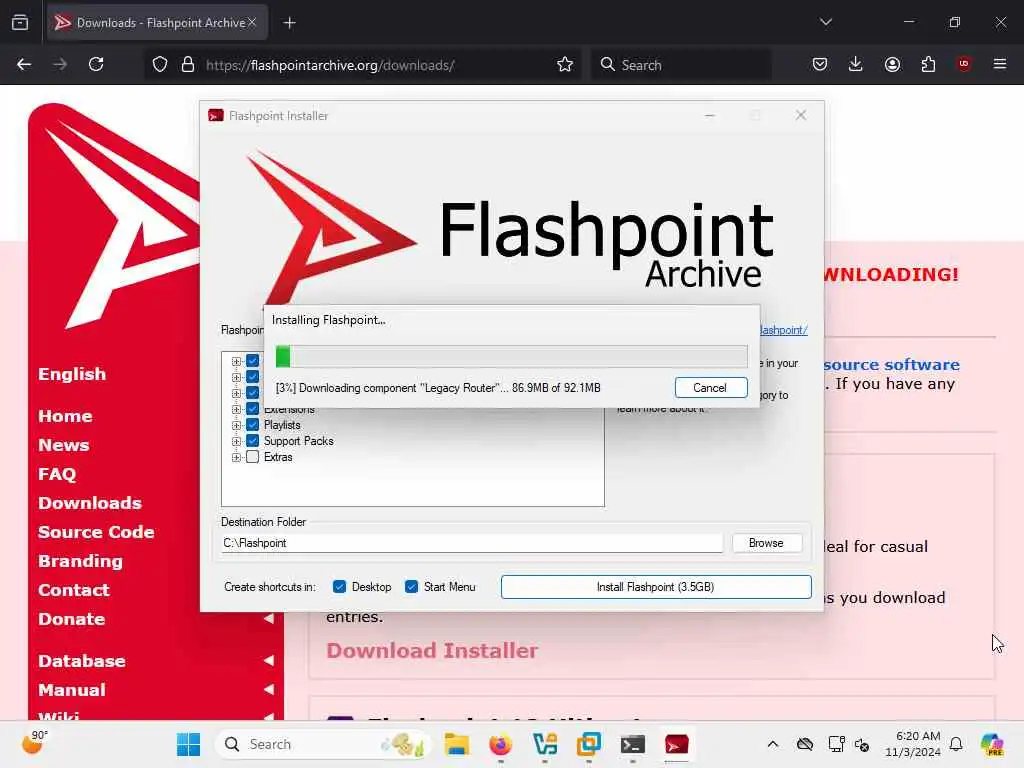Open the Windows Start menu
The image size is (1024, 768).
point(189,744)
